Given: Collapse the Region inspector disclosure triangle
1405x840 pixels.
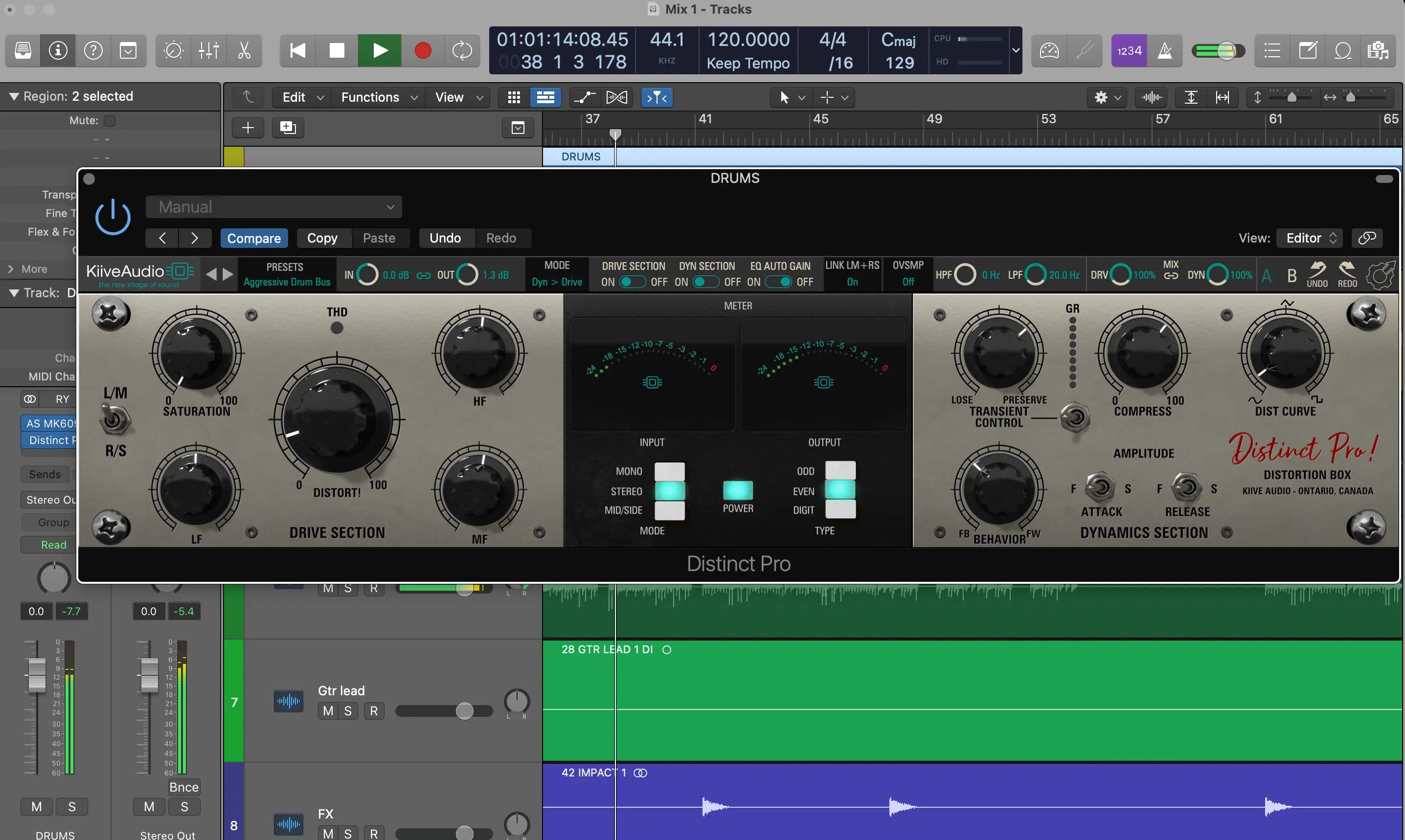Looking at the screenshot, I should point(14,97).
